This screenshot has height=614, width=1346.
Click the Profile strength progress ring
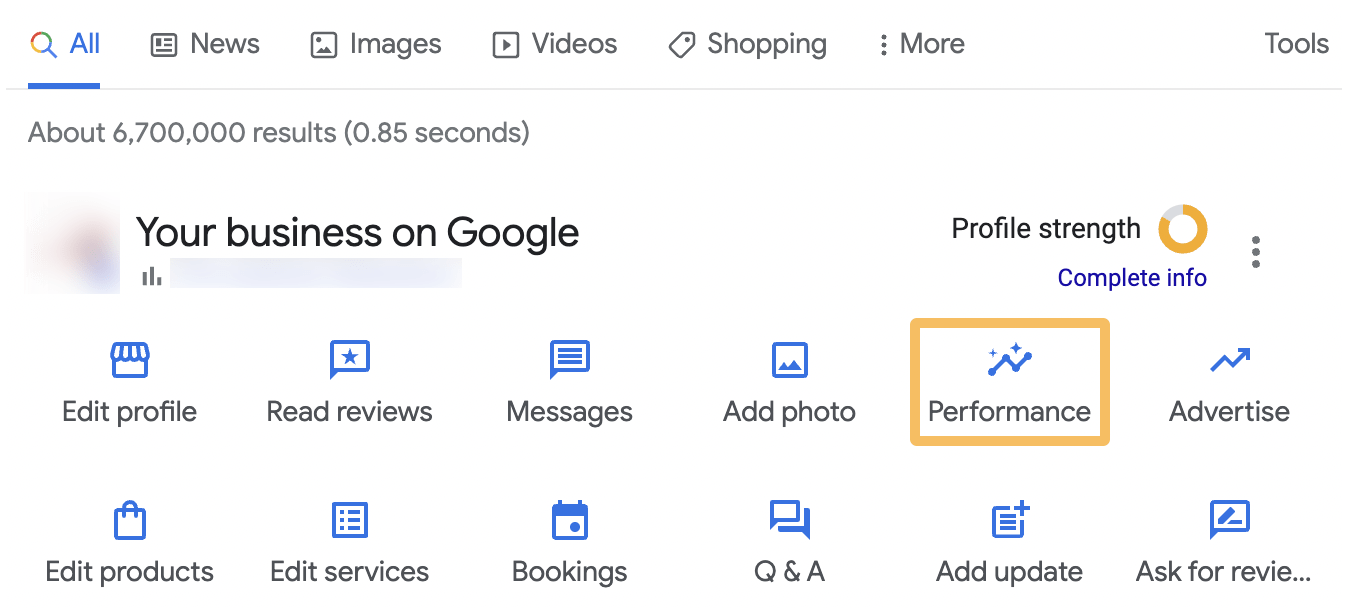[1183, 229]
